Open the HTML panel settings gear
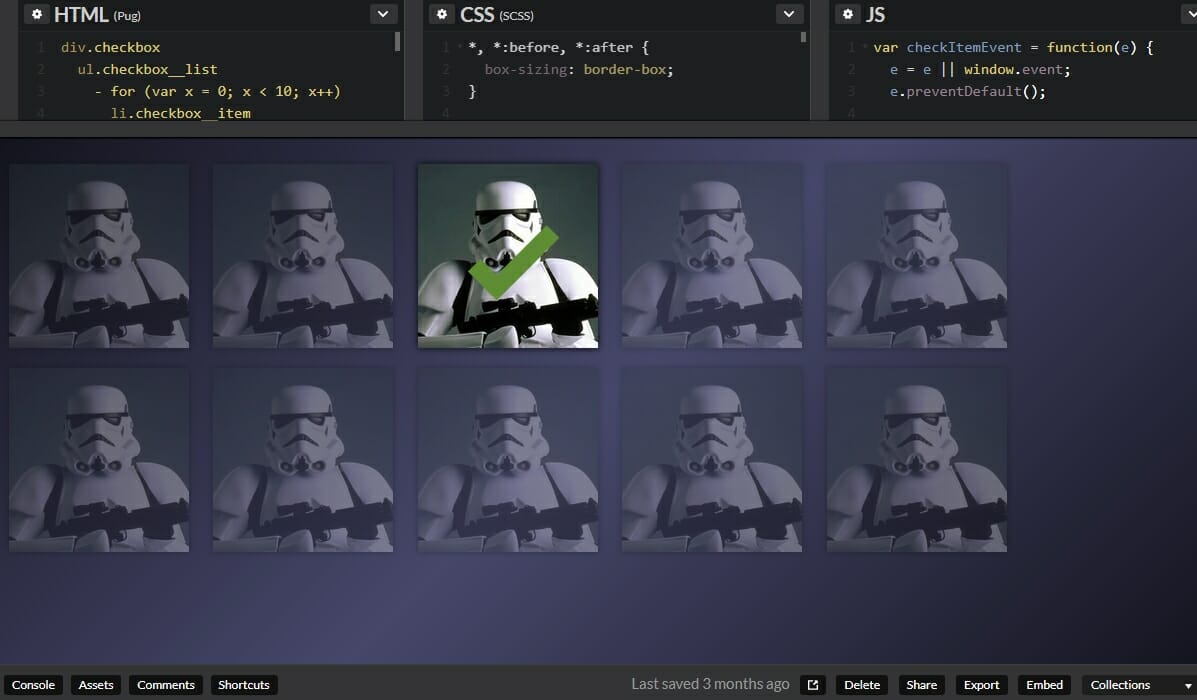This screenshot has width=1197, height=700. [x=37, y=14]
